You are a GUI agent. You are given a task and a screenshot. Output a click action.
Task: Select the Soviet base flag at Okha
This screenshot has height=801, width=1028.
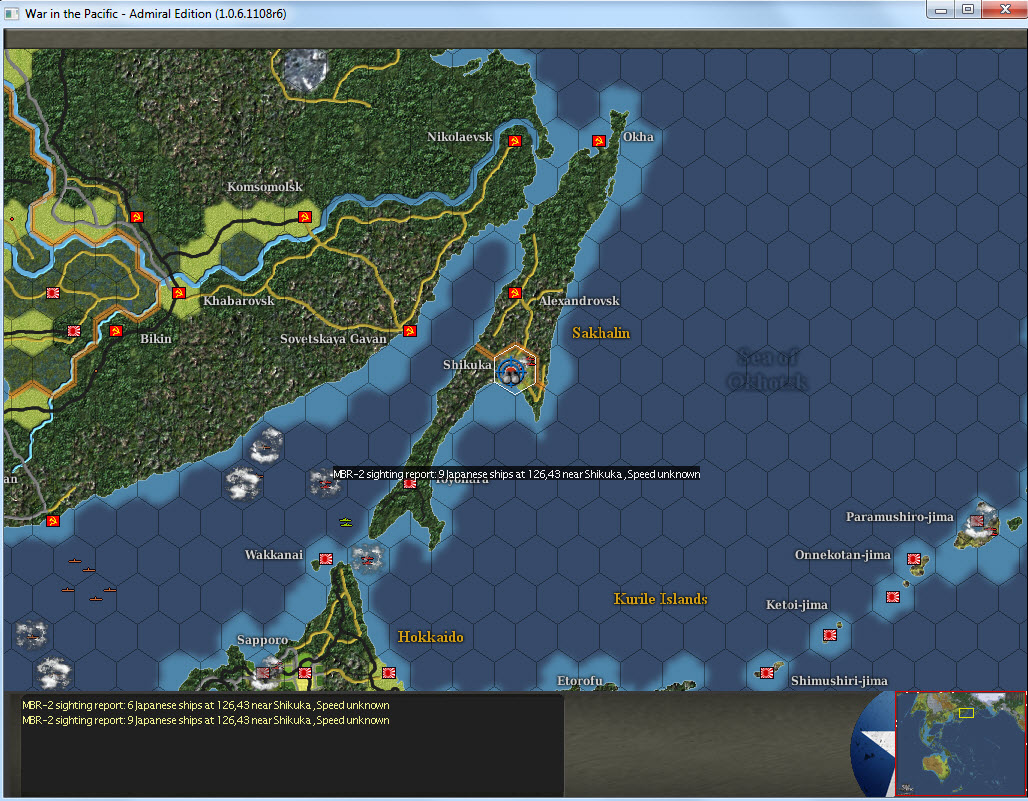point(599,141)
